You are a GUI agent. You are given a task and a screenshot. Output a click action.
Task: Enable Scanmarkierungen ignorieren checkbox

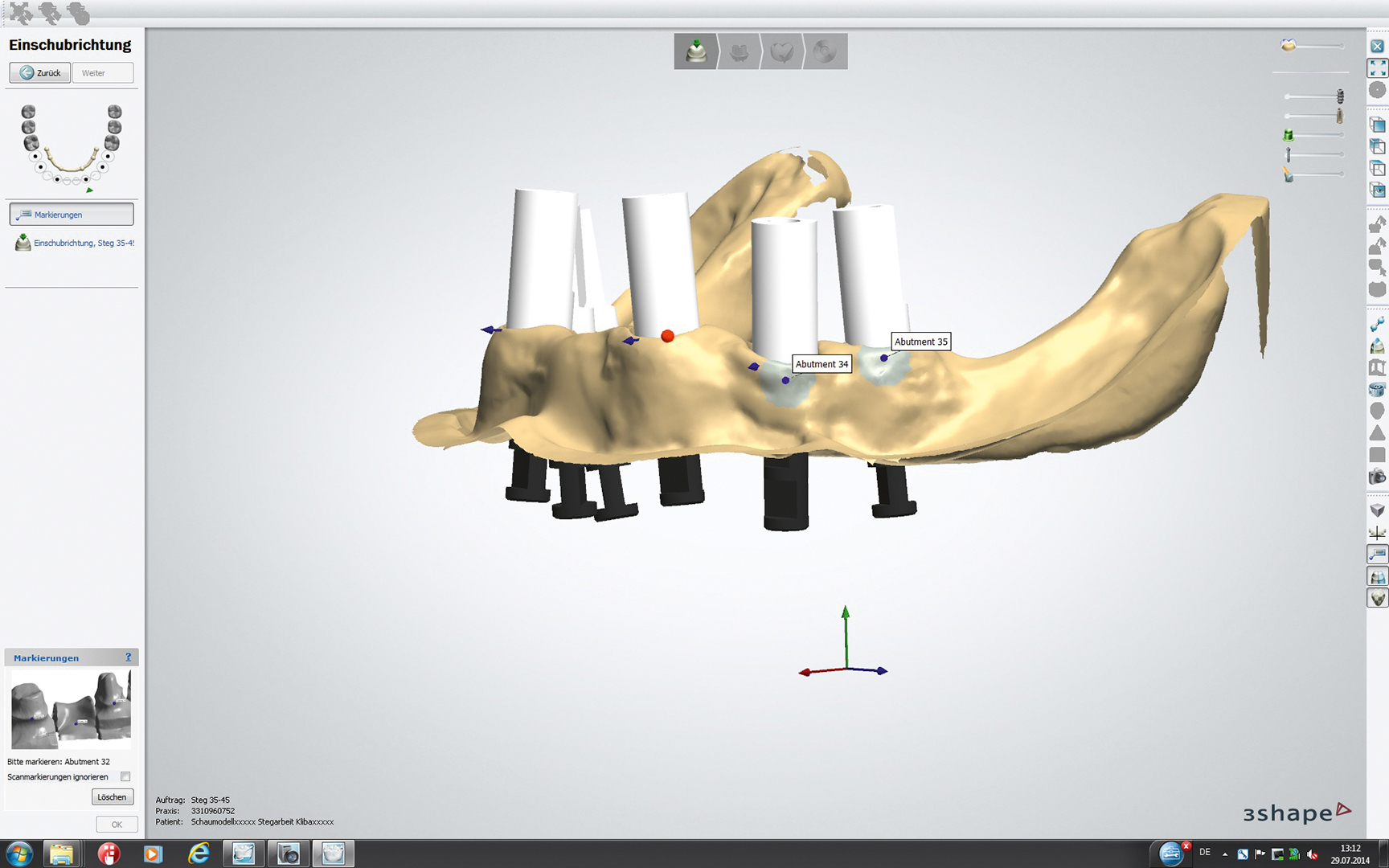point(125,776)
